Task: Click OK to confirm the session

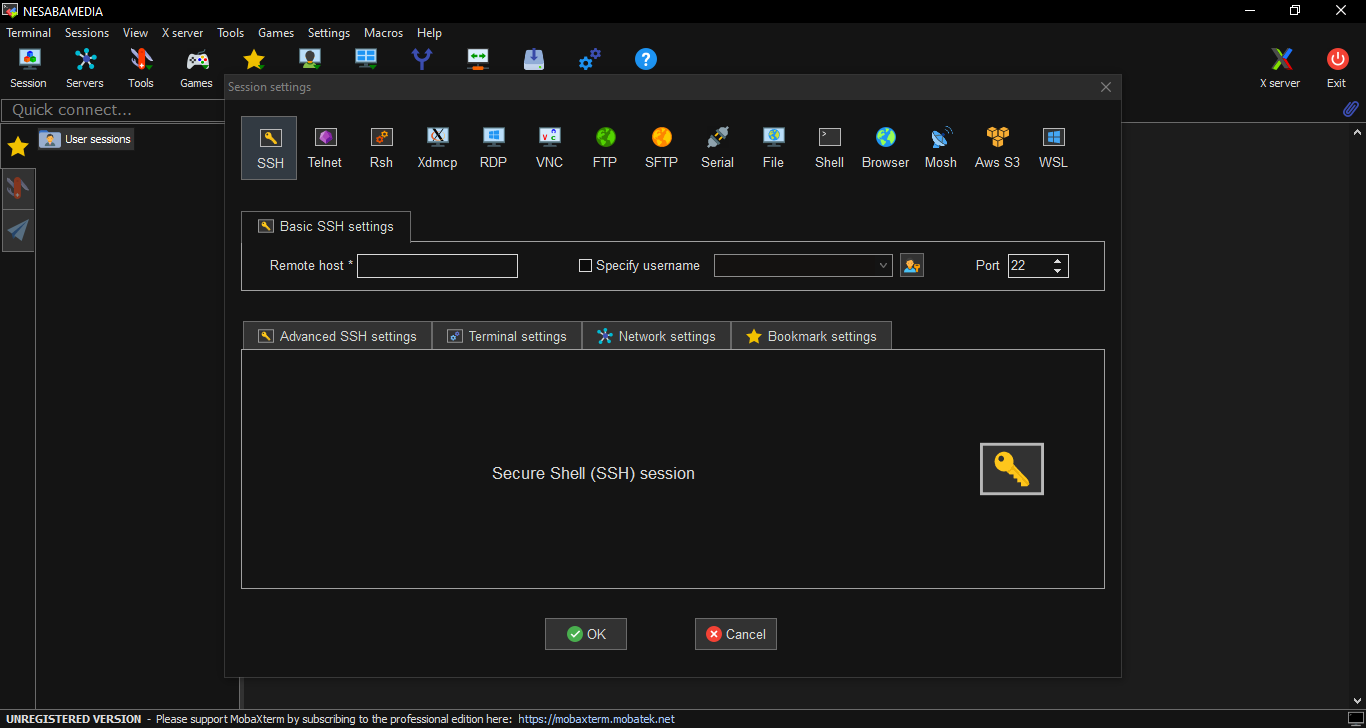Action: pos(586,634)
